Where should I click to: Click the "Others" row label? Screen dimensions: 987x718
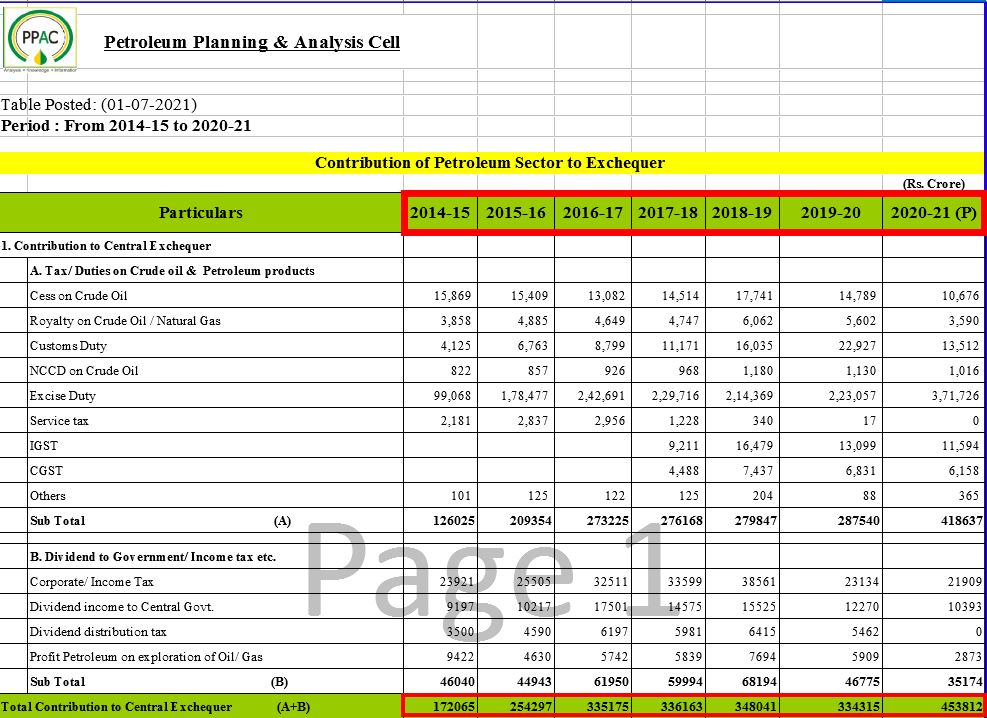(47, 496)
